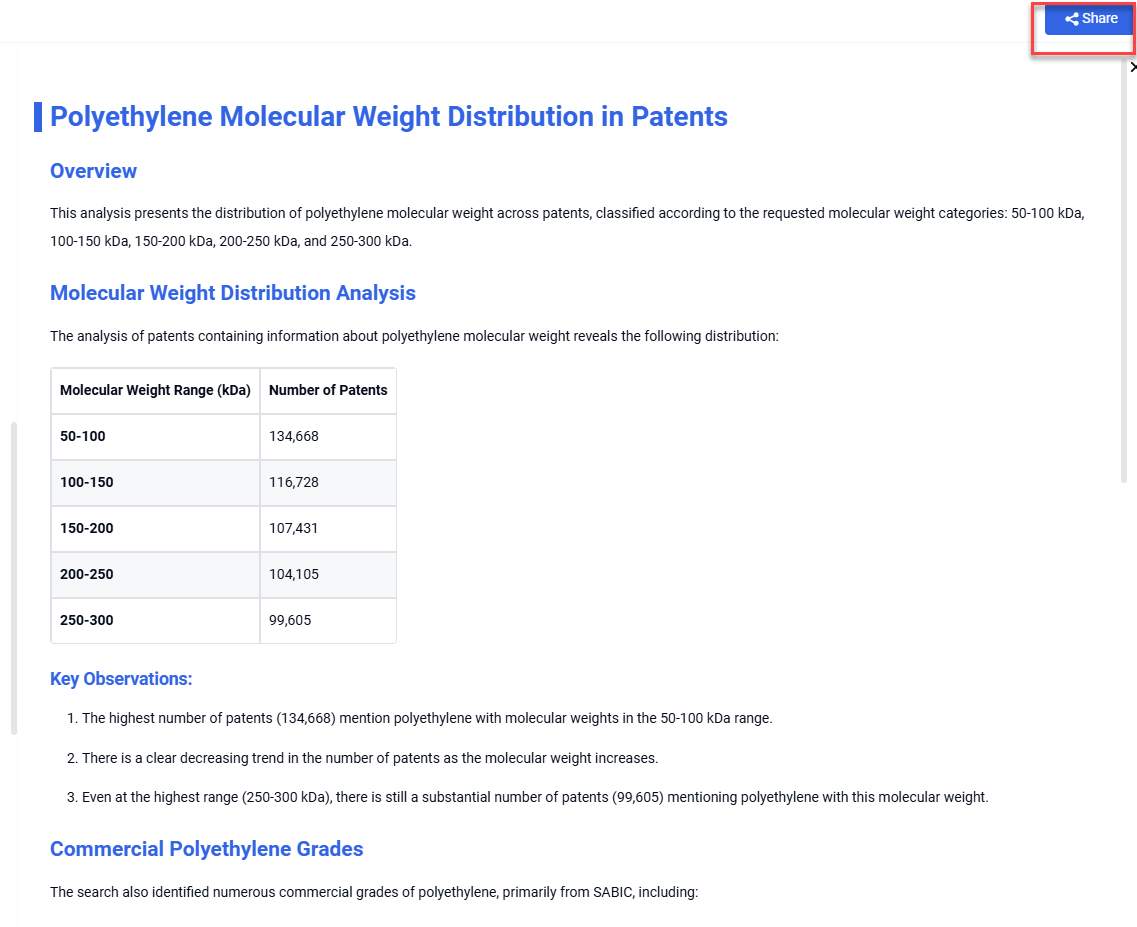This screenshot has height=927, width=1137.
Task: Select the 250-300 table row label
Action: [87, 620]
